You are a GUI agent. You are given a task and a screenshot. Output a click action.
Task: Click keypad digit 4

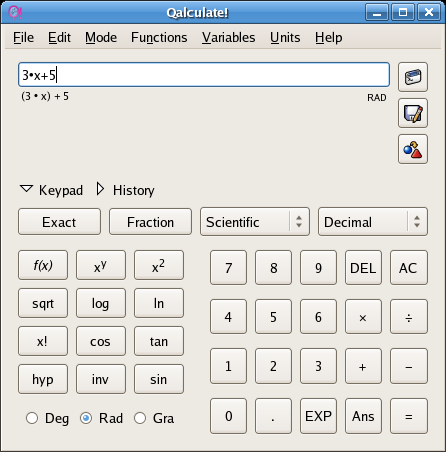pyautogui.click(x=229, y=317)
